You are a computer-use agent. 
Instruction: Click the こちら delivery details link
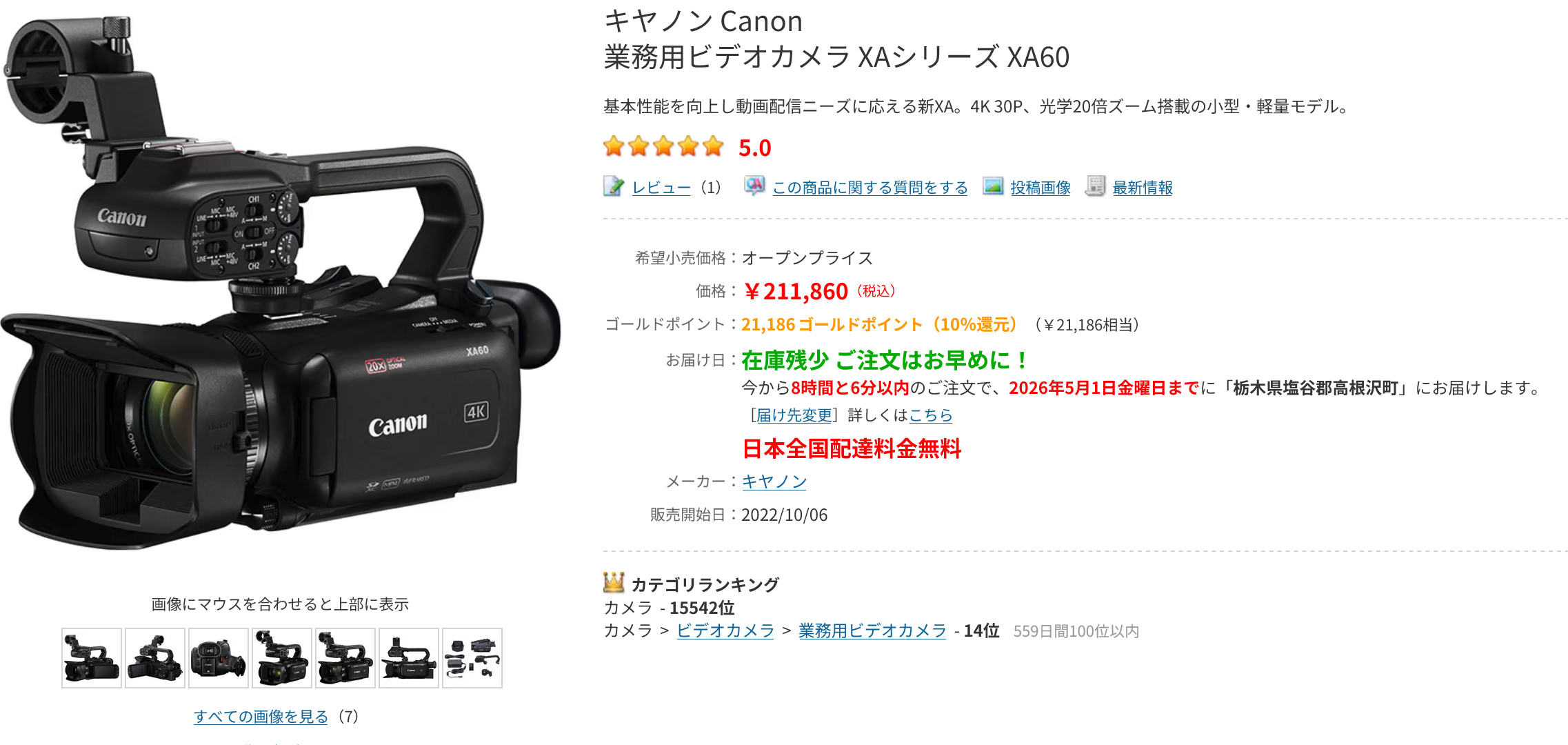[x=931, y=415]
